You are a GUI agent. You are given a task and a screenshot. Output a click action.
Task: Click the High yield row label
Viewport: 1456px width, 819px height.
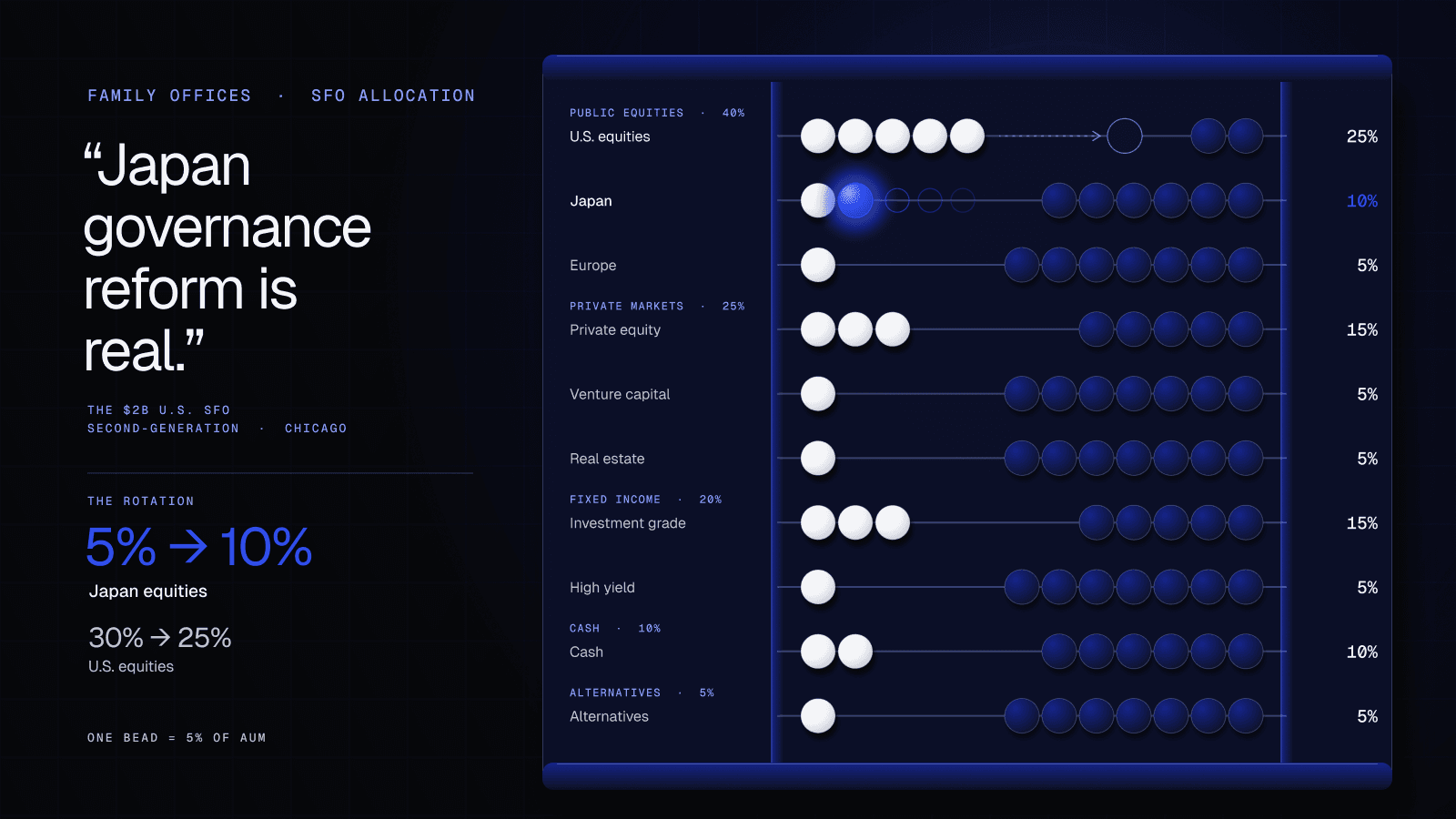[x=602, y=588]
